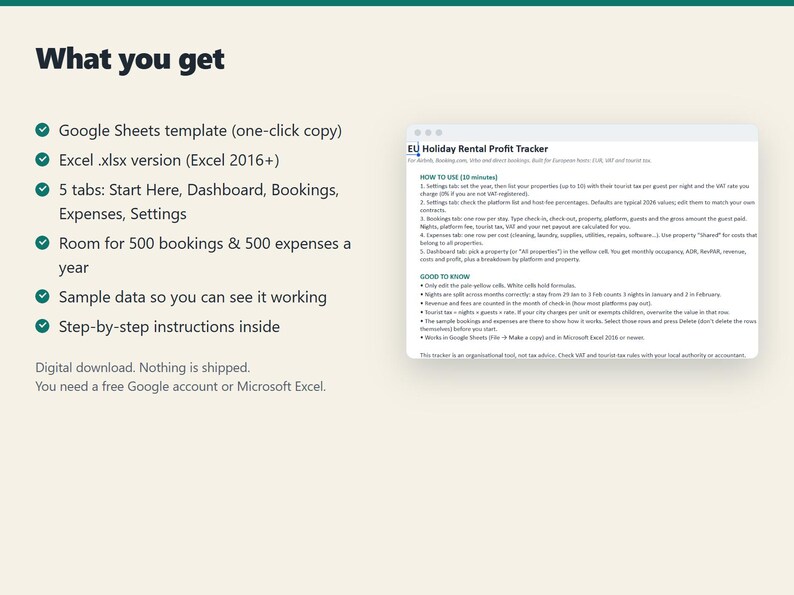Click the middle window dot in preview title bar
The image size is (794, 595).
[428, 133]
